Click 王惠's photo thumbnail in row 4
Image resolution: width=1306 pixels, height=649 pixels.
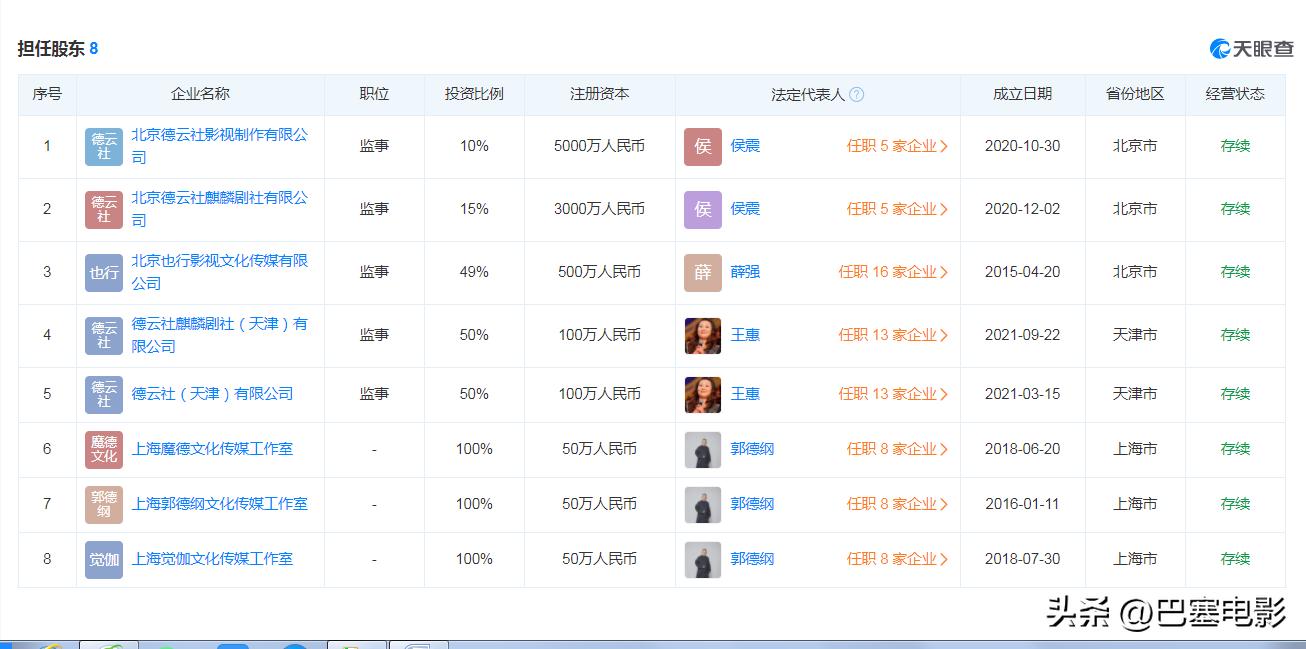pos(702,335)
